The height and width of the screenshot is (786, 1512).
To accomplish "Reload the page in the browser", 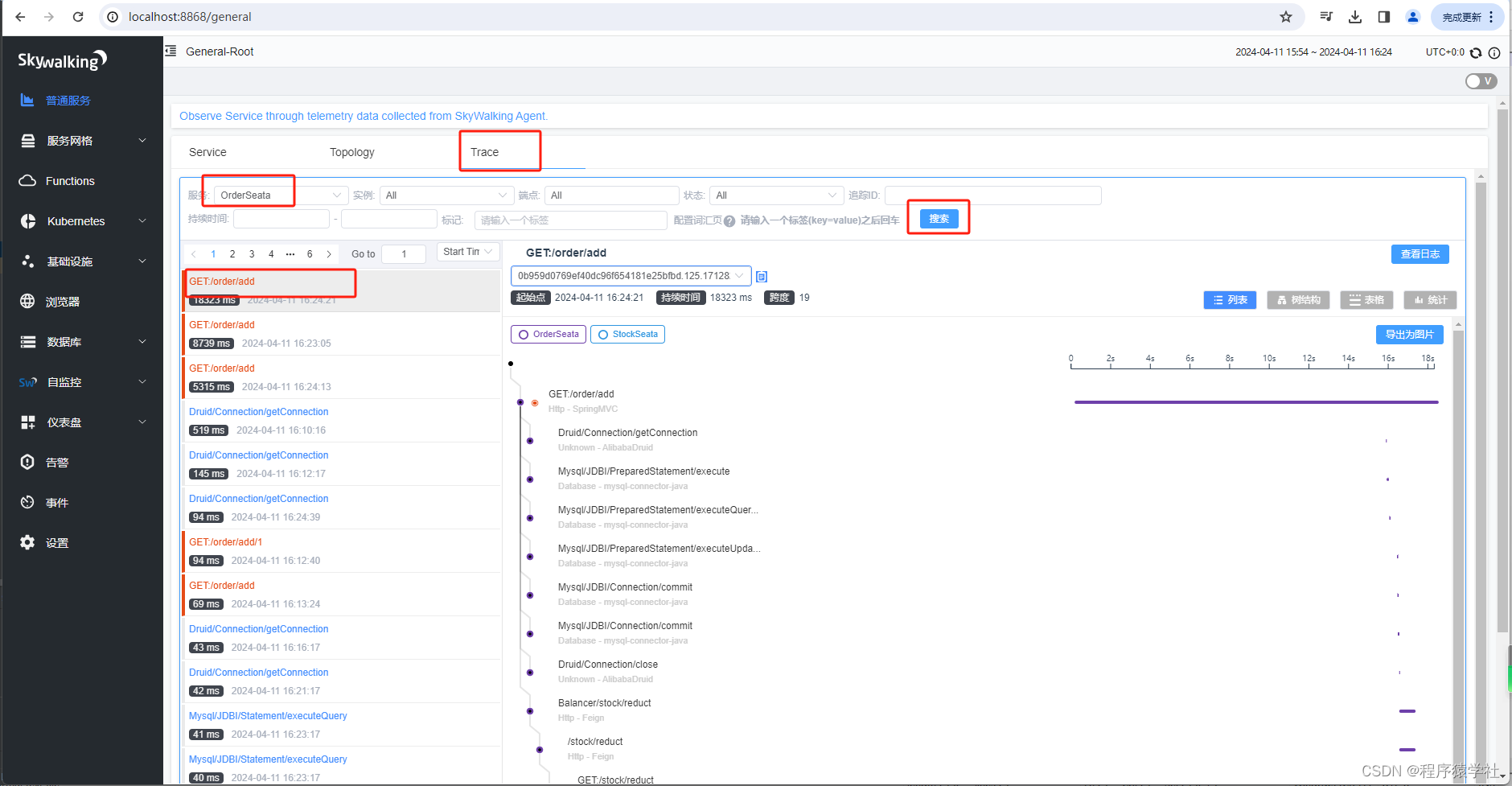I will [78, 17].
